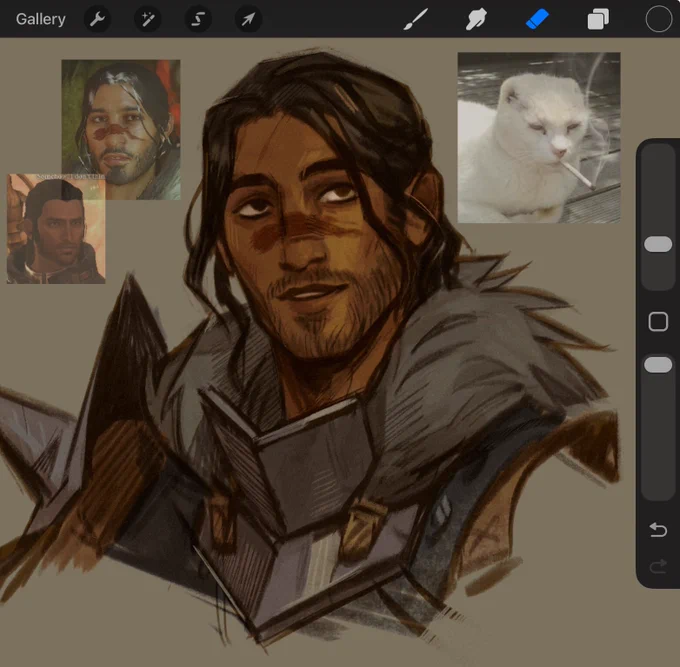Open the Layers panel

(598, 20)
